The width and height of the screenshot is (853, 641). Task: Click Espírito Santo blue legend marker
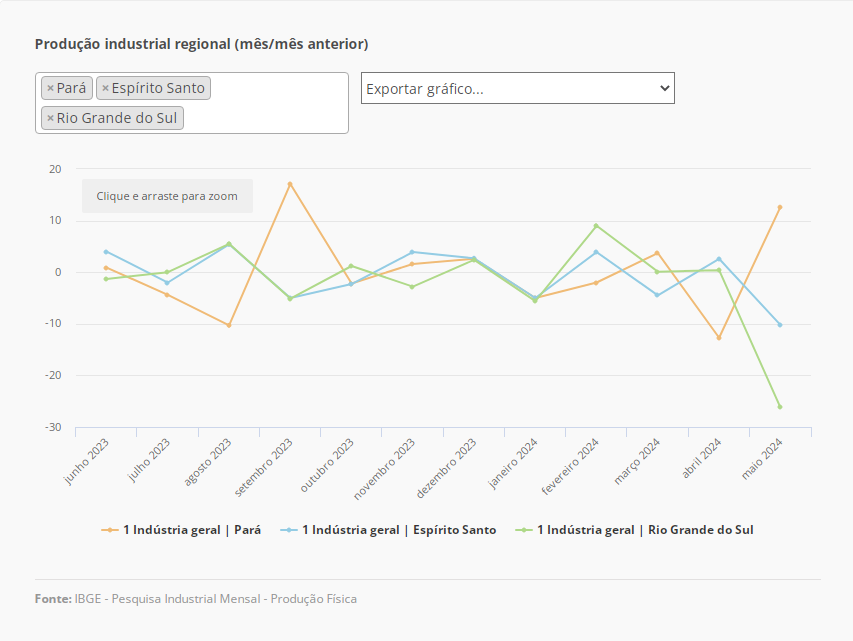pos(289,530)
